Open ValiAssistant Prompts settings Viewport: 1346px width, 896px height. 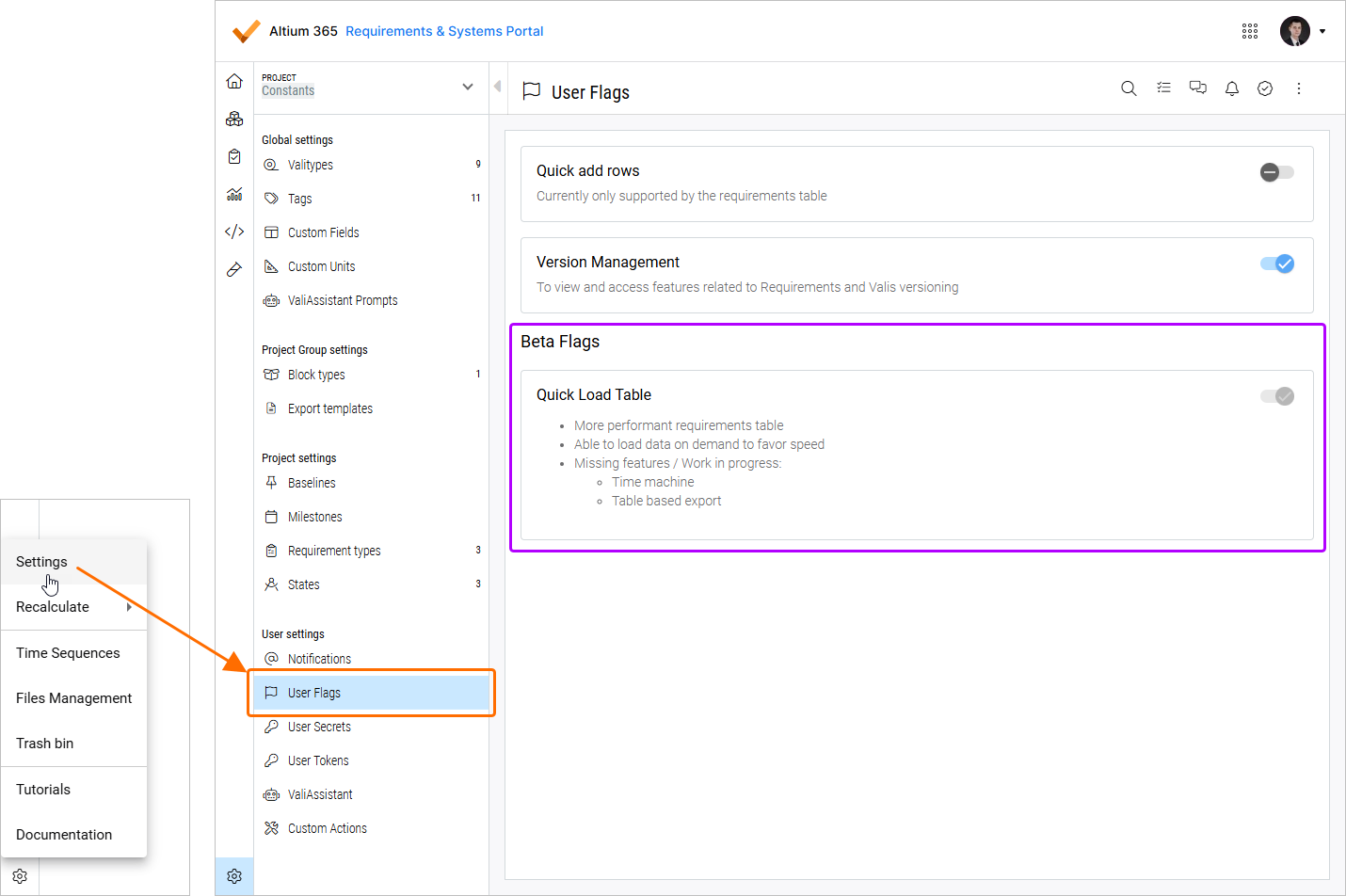click(x=371, y=300)
